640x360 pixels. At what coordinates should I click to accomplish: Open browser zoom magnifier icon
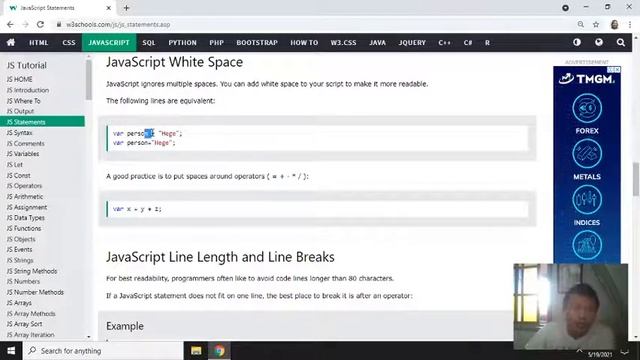point(580,24)
